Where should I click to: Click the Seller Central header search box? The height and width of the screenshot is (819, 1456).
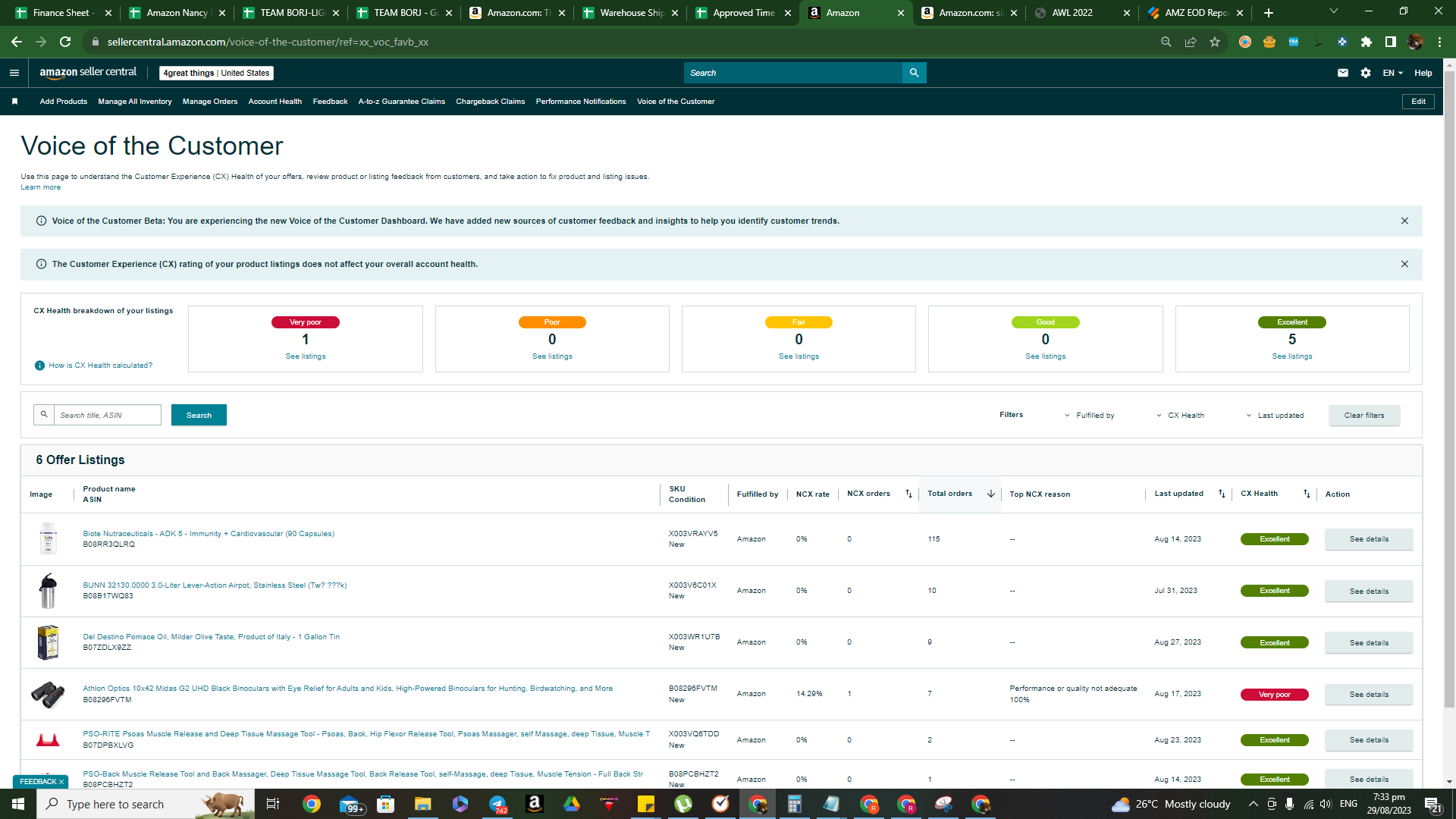tap(793, 73)
